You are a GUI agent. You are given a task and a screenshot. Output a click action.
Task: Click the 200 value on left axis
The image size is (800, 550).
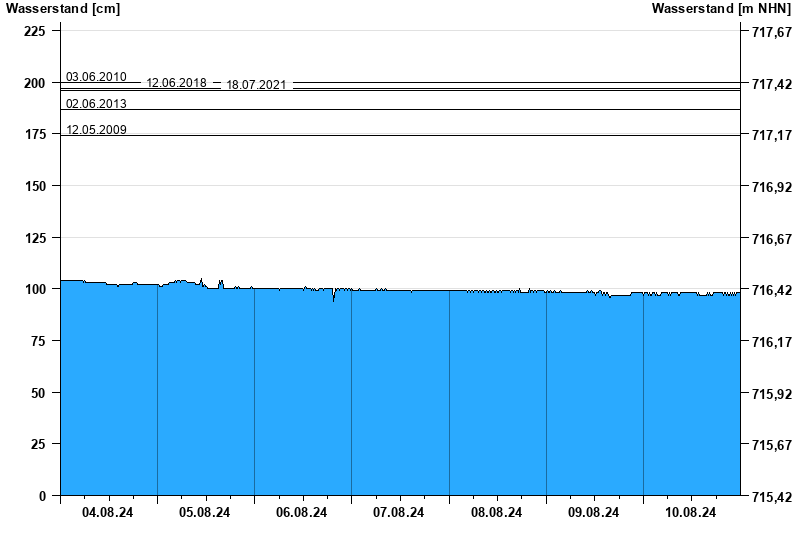(35, 83)
